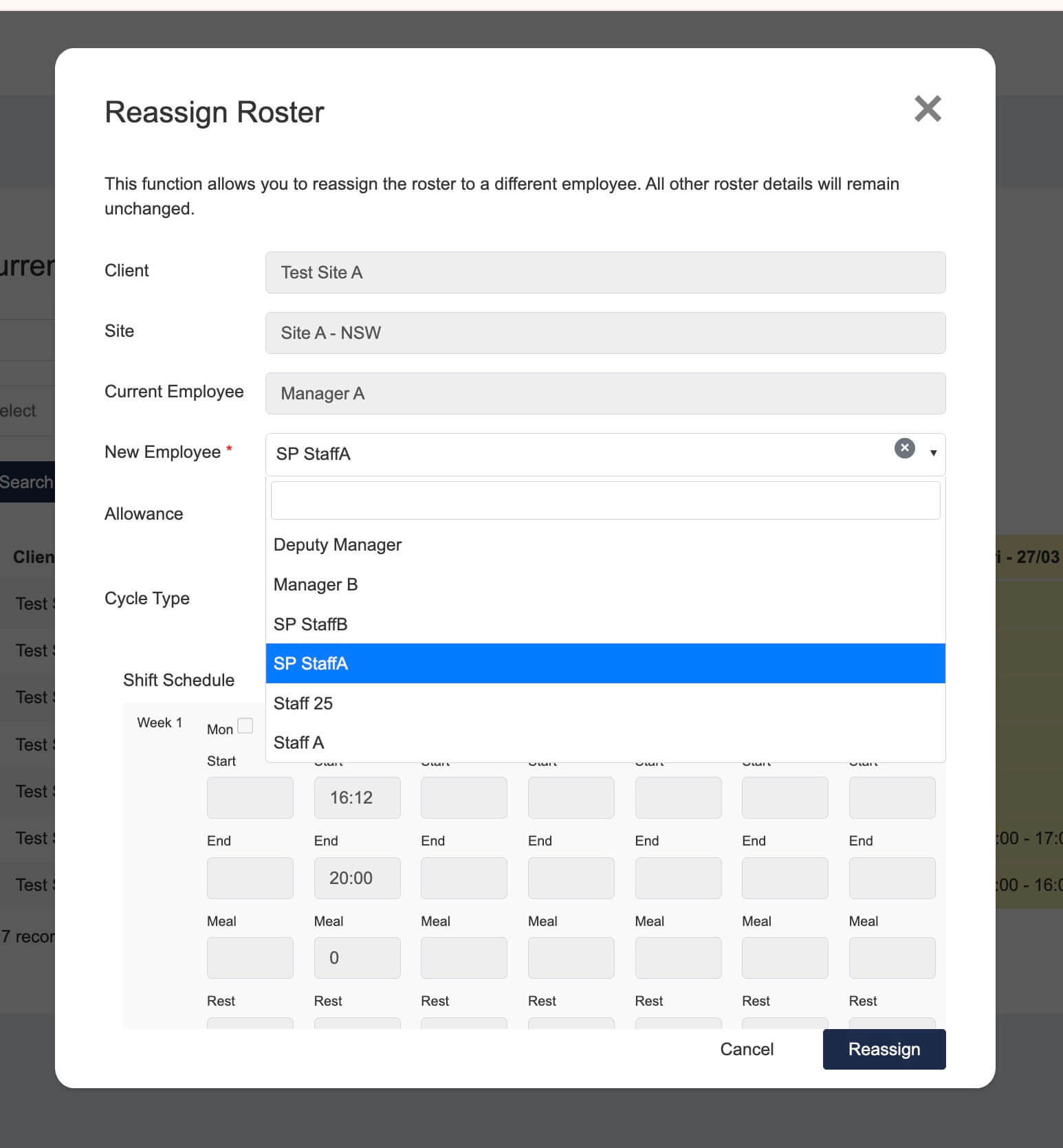This screenshot has width=1063, height=1148.
Task: Pick SP StaffB from the list
Action: (x=311, y=624)
